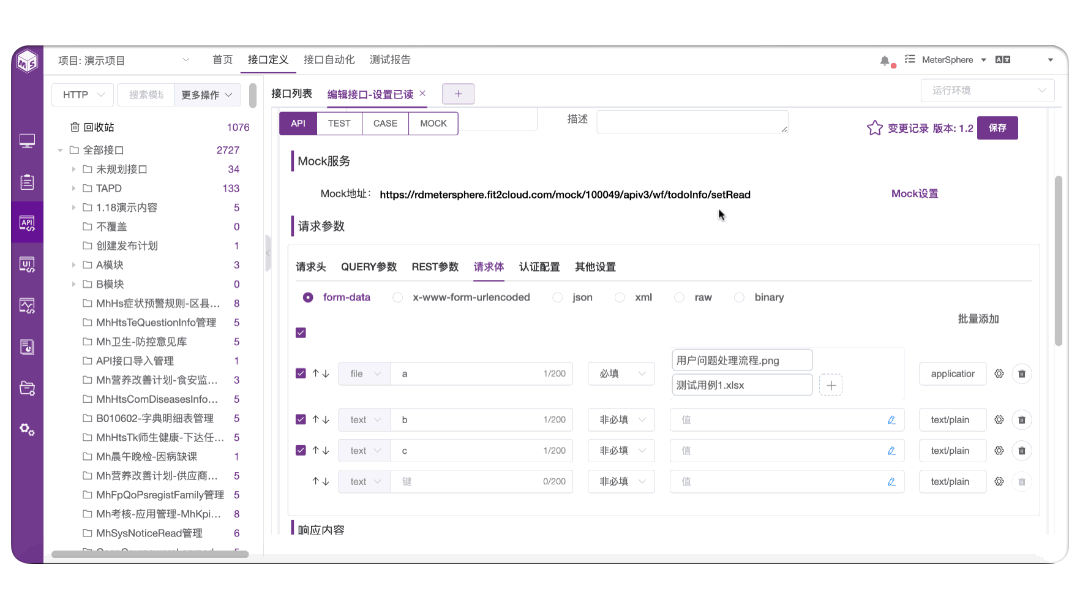Delete parameter row a with trash icon

[1022, 374]
